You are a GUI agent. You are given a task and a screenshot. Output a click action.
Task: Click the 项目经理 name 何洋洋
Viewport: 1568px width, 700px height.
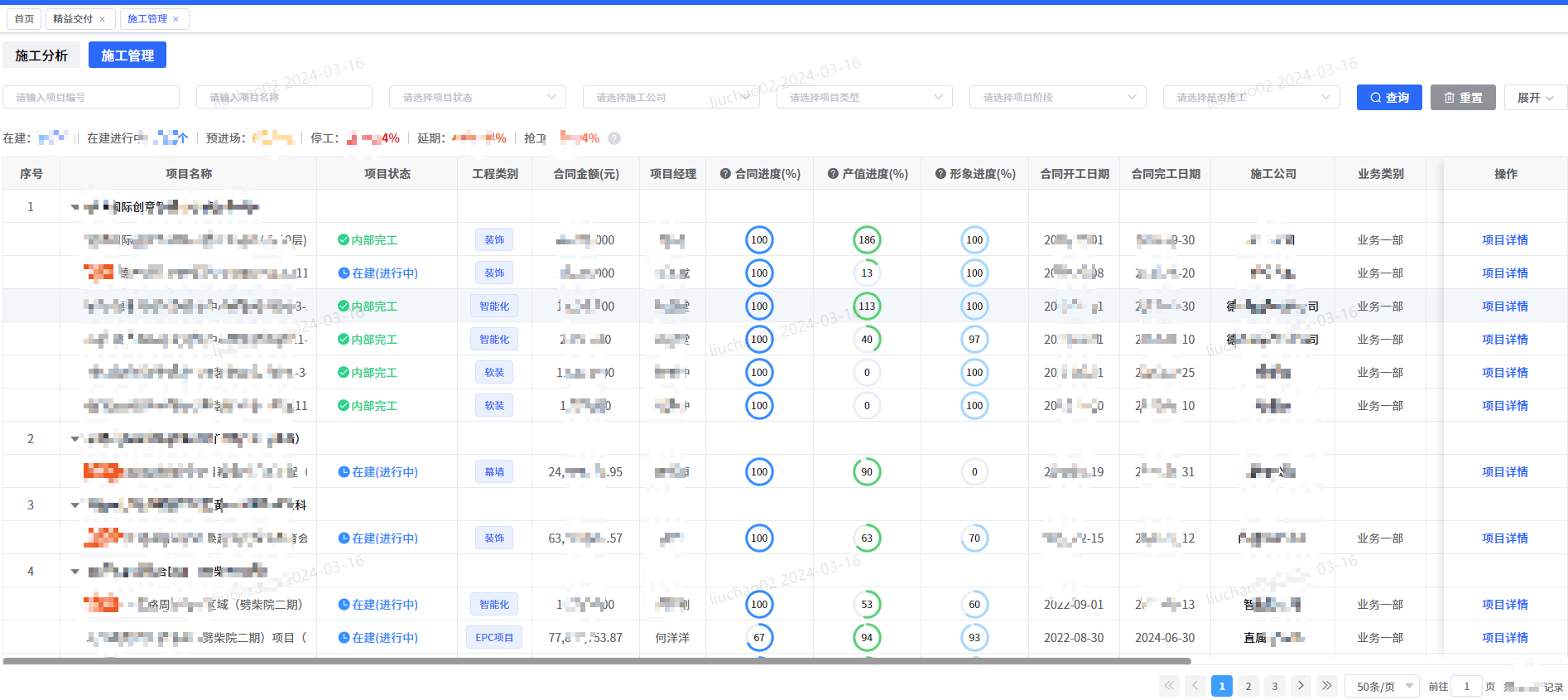672,637
